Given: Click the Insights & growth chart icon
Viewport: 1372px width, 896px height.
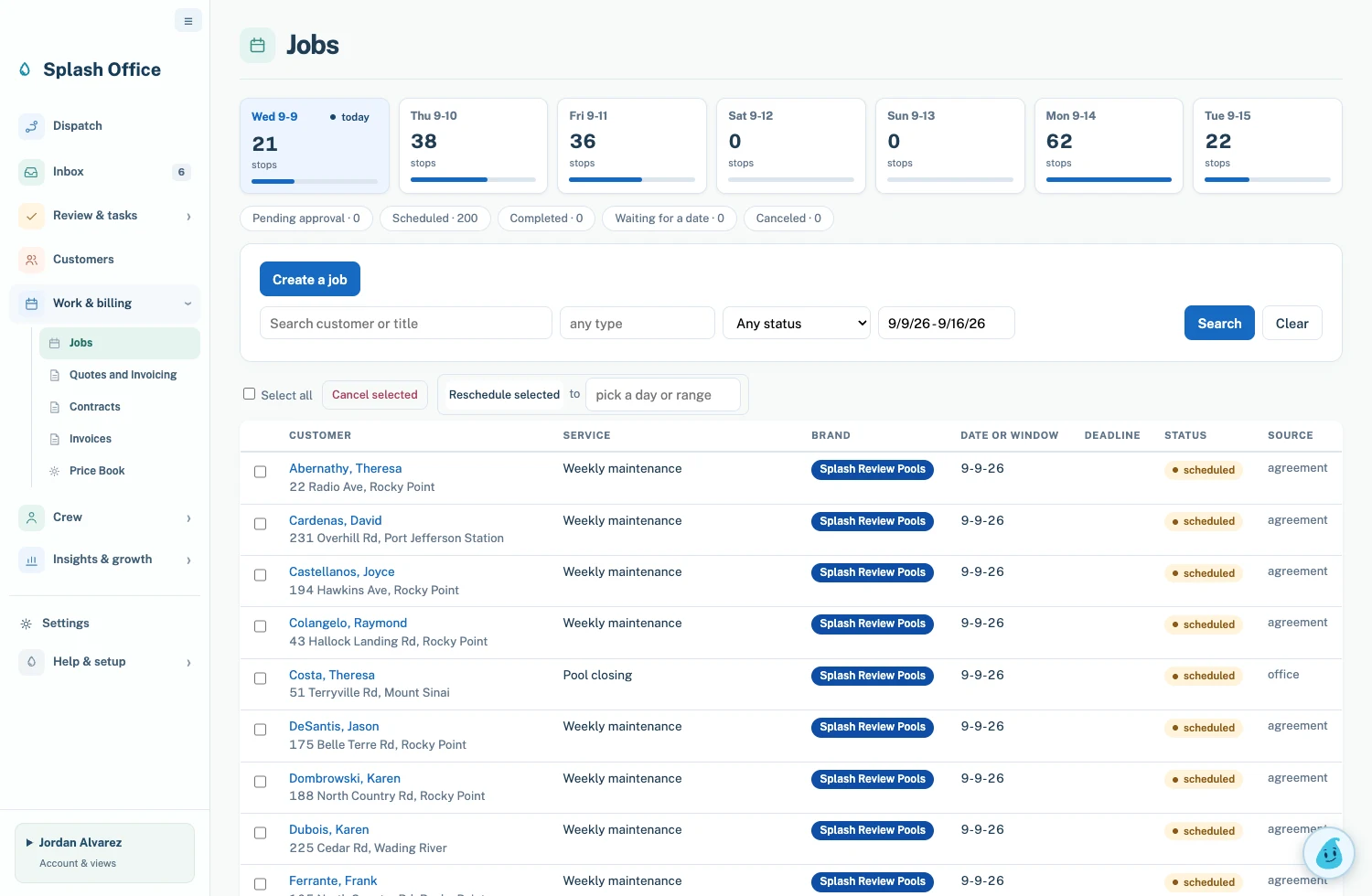Looking at the screenshot, I should click(31, 560).
